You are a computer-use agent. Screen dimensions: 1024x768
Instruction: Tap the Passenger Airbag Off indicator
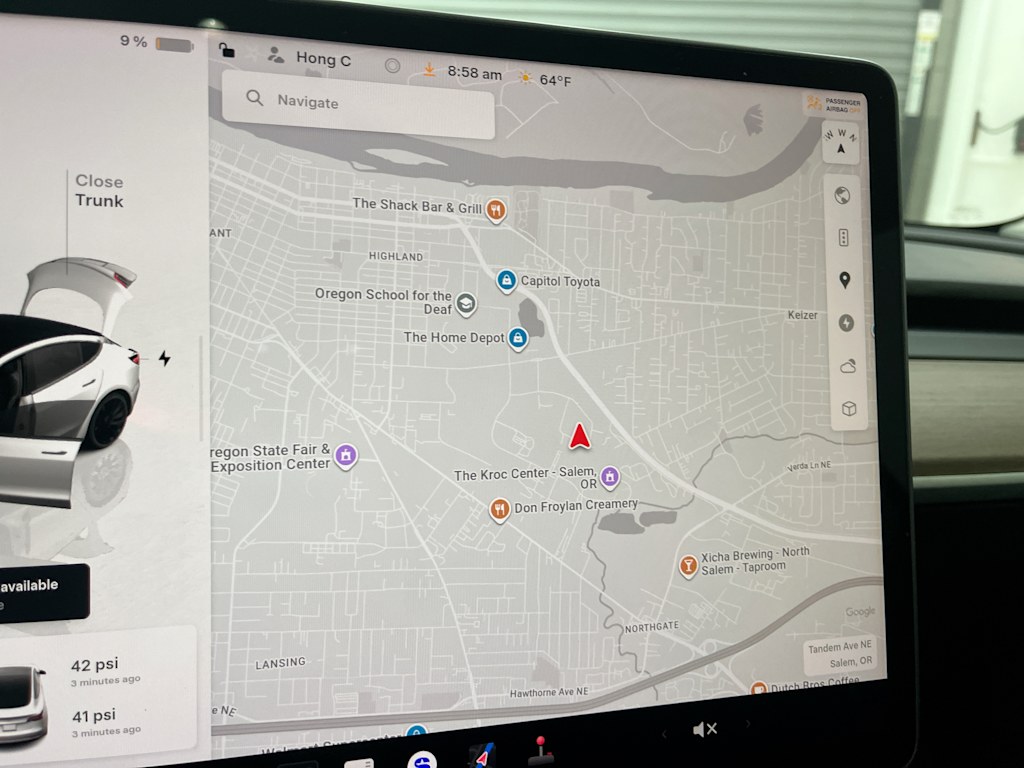point(833,104)
